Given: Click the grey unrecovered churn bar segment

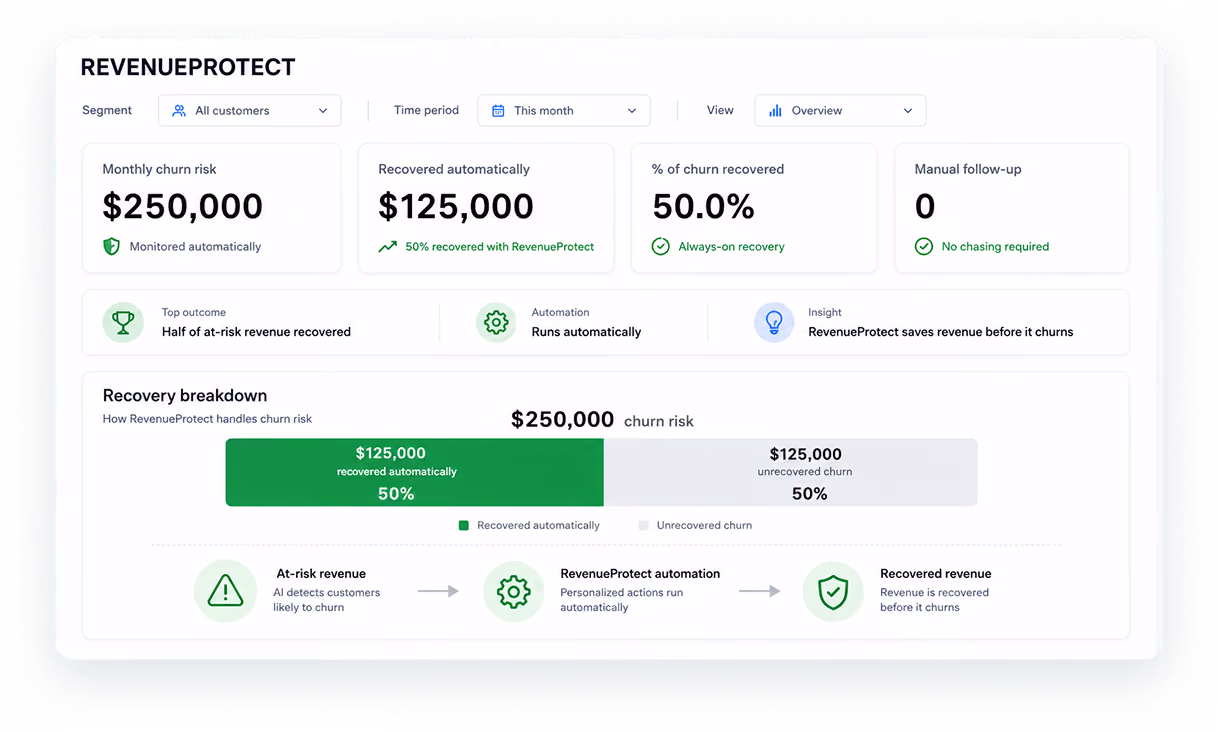Looking at the screenshot, I should (791, 472).
